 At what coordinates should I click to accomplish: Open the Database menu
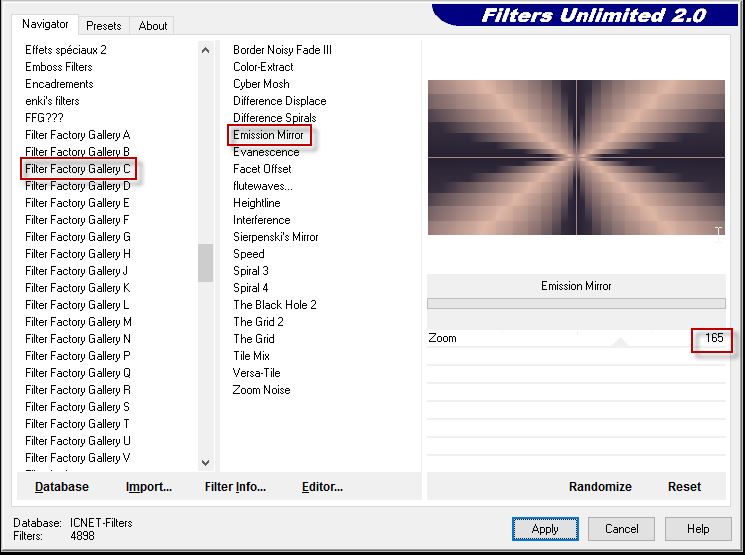coord(62,487)
